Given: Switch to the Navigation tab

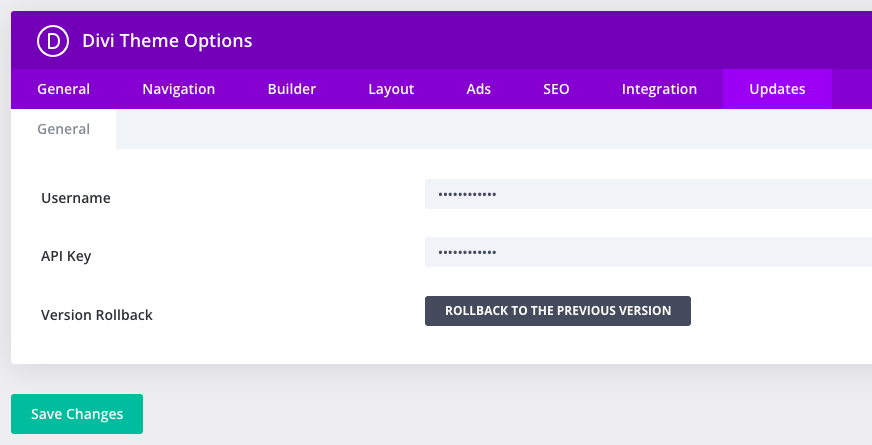Looking at the screenshot, I should tap(179, 89).
